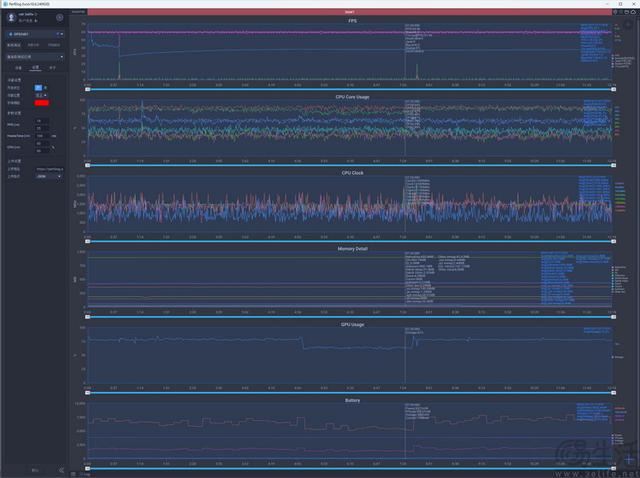Click the circular icon beside the user profile
The image size is (640, 478).
[59, 18]
